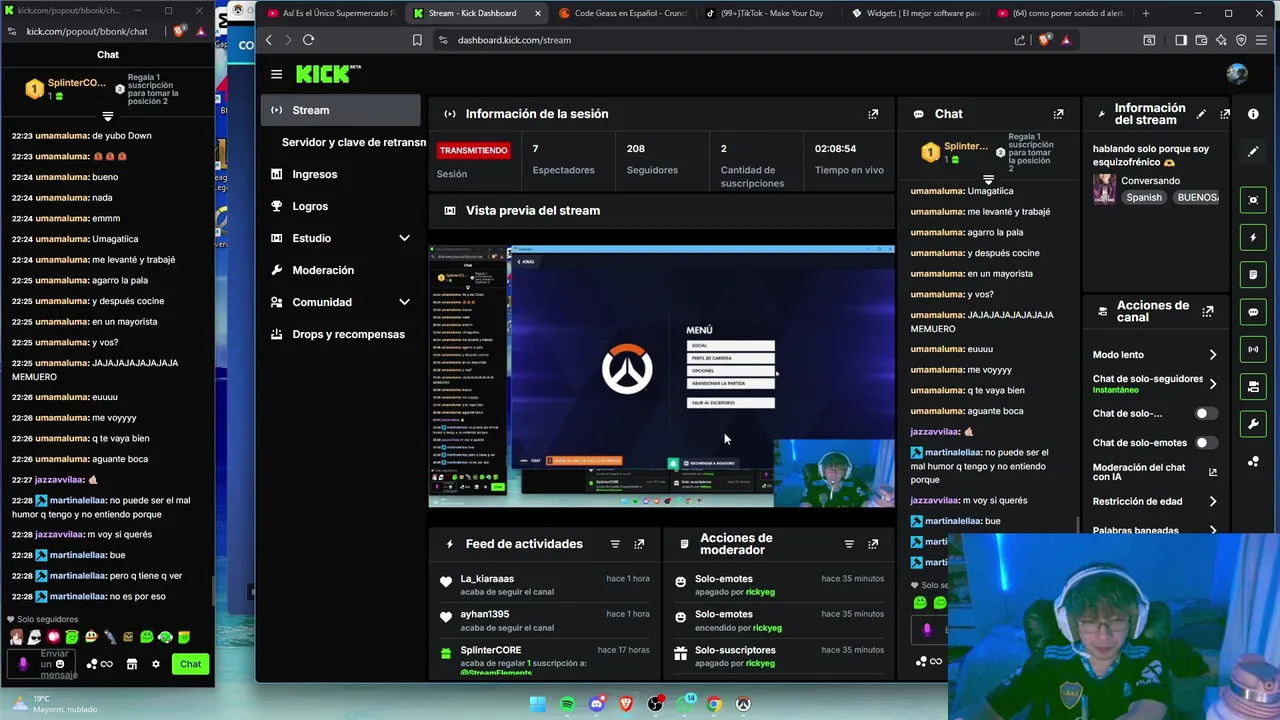Screen dimensions: 1280x720
Task: Open Overwatch from the taskbar
Action: point(743,704)
